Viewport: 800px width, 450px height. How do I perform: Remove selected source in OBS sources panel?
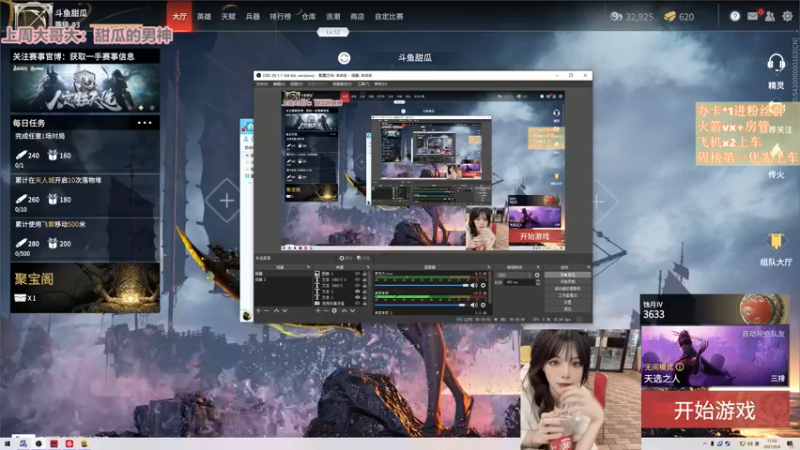(326, 311)
